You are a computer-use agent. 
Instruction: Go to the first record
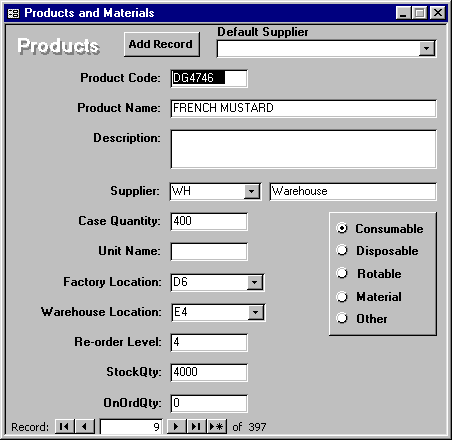click(x=65, y=426)
